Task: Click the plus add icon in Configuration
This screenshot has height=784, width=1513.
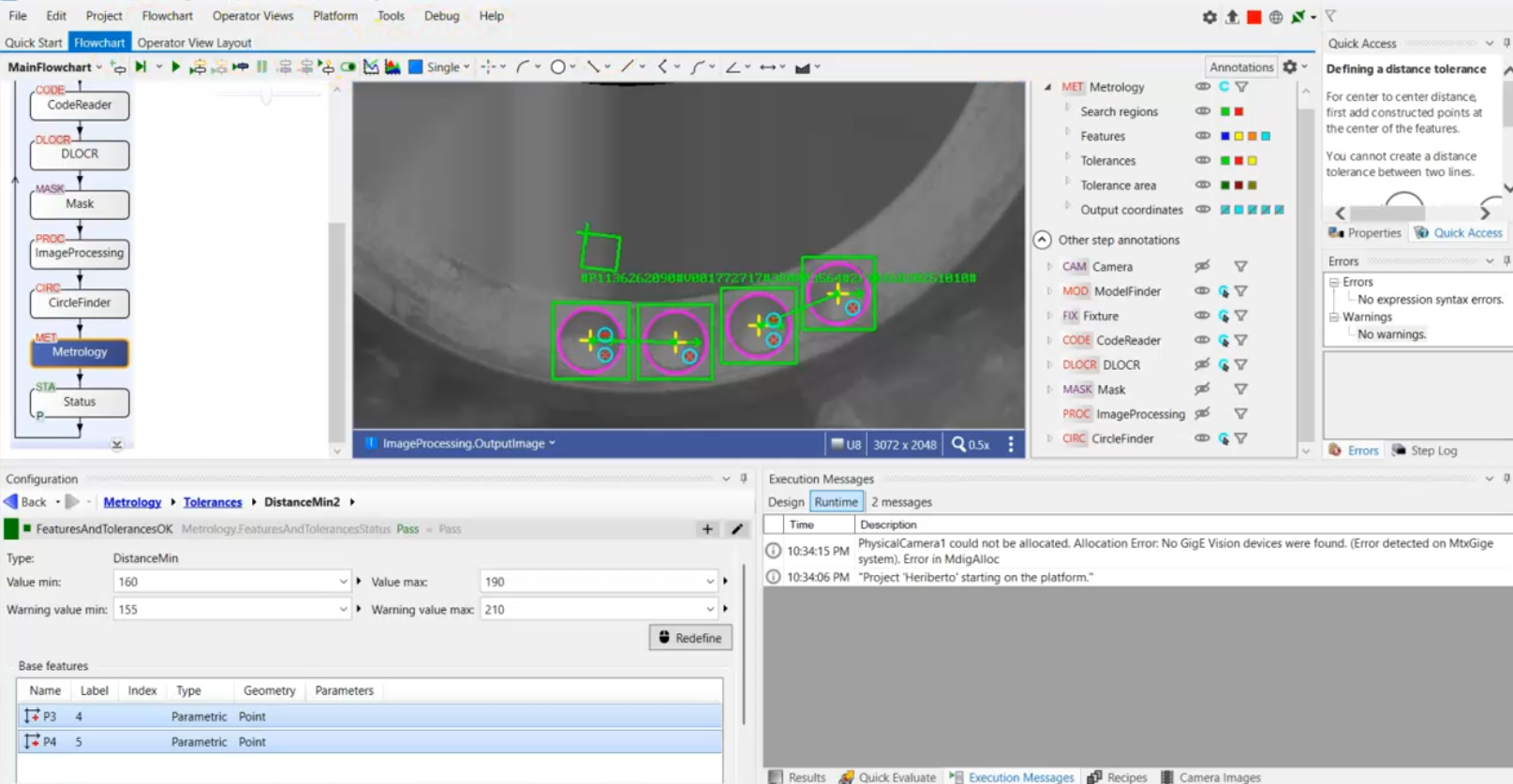Action: click(x=707, y=529)
